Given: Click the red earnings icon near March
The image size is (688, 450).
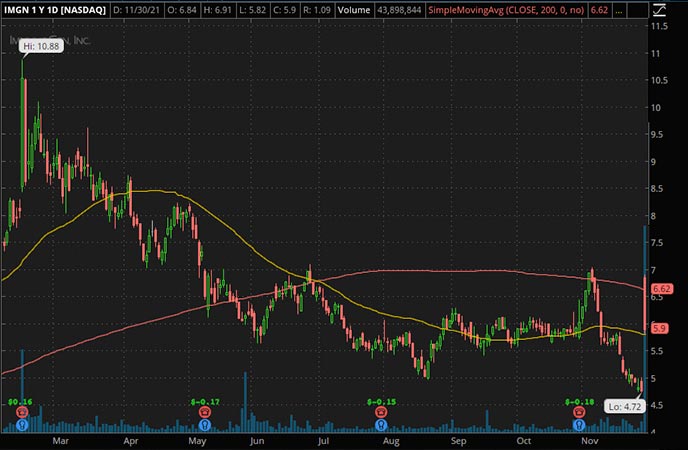Looking at the screenshot, I should (20, 411).
